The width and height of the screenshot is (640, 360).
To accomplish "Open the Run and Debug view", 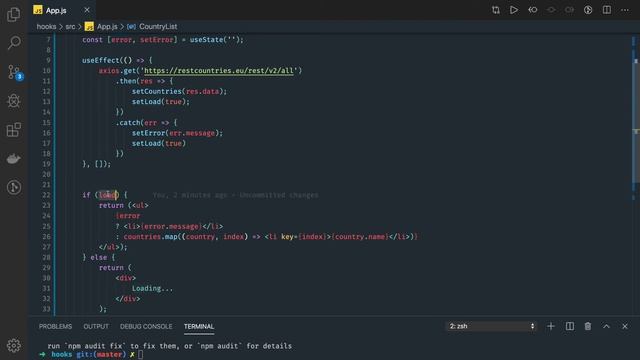I will pos(13,100).
